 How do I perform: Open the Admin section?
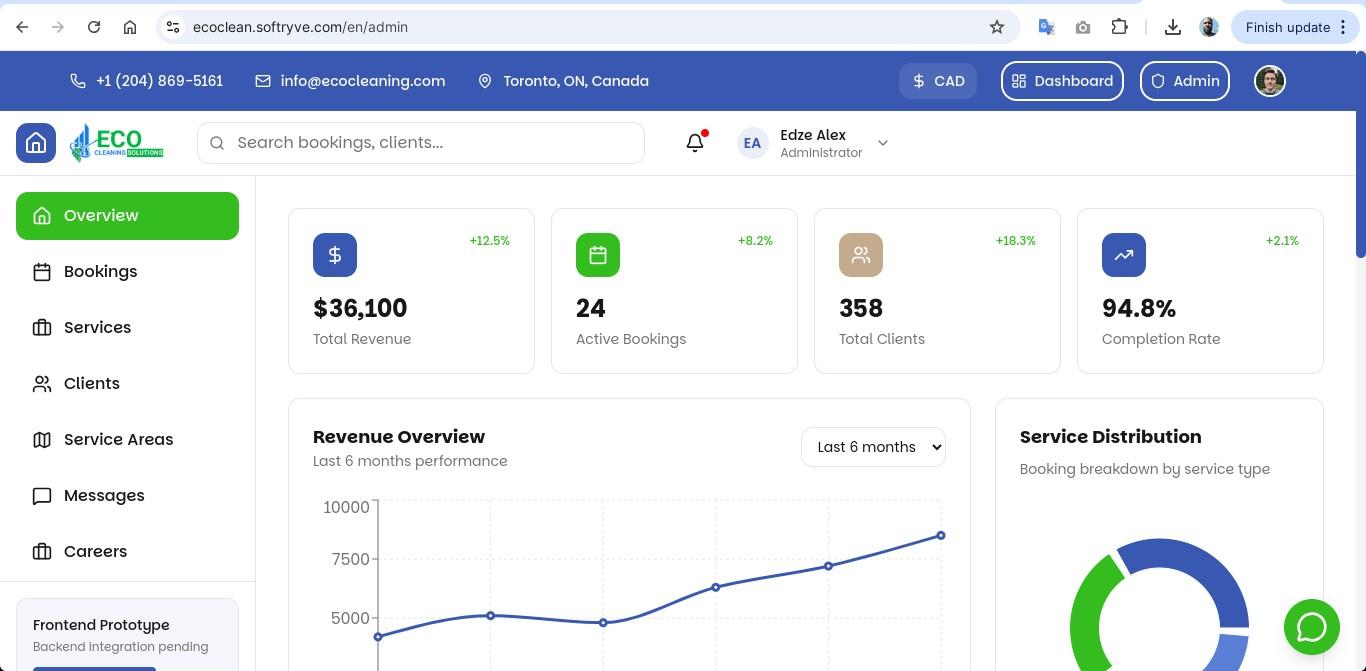pos(1185,81)
